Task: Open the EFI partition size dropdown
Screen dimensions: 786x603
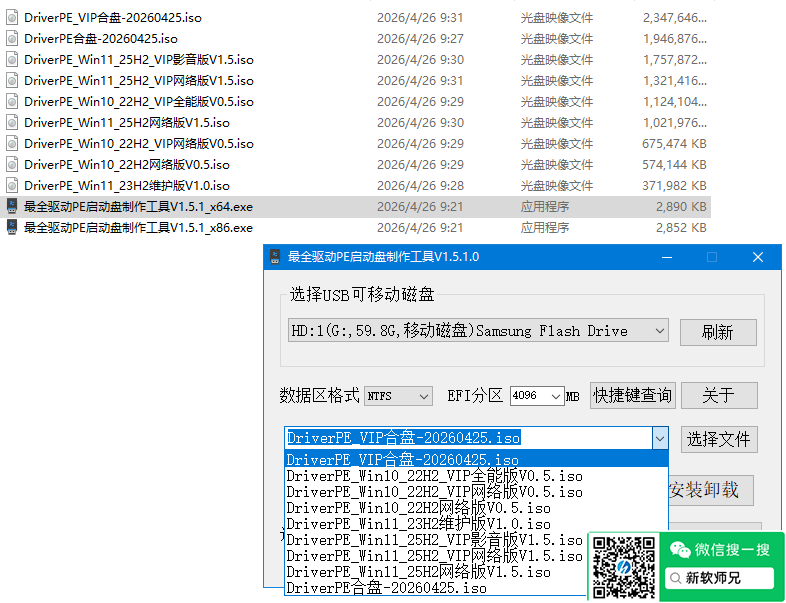Action: pos(555,396)
